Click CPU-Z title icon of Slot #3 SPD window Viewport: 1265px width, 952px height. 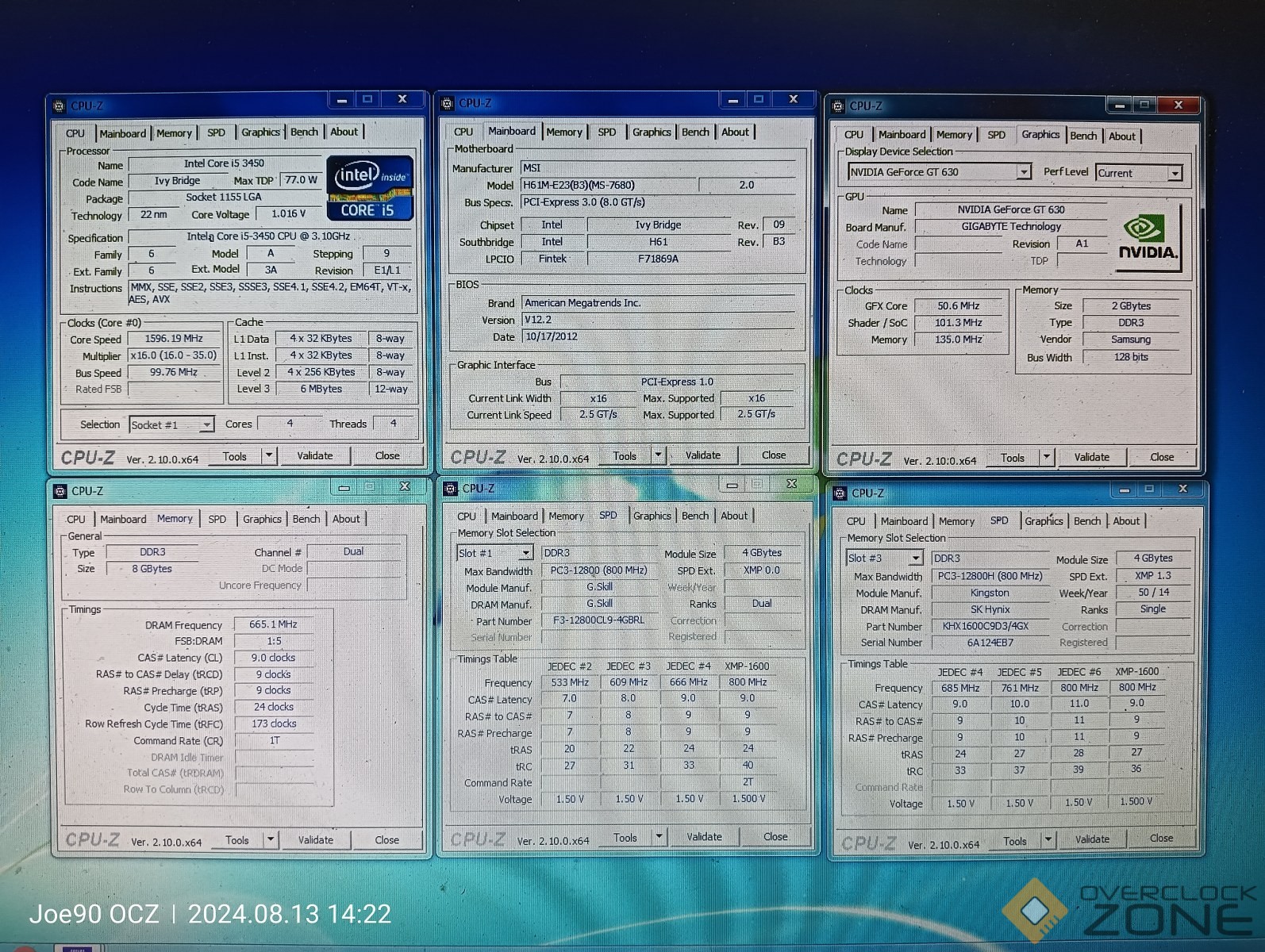click(x=840, y=493)
